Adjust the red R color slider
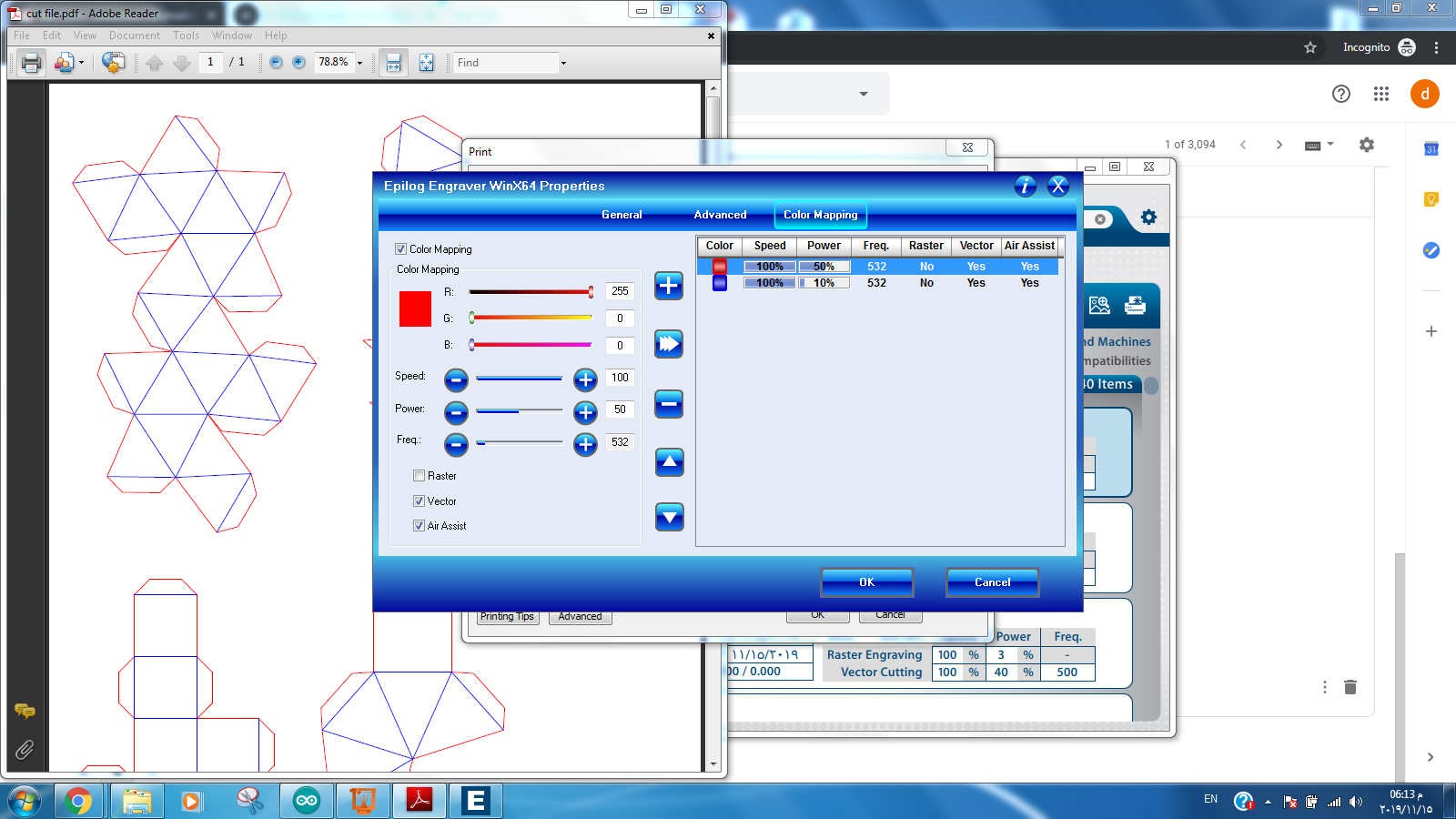 [x=531, y=292]
